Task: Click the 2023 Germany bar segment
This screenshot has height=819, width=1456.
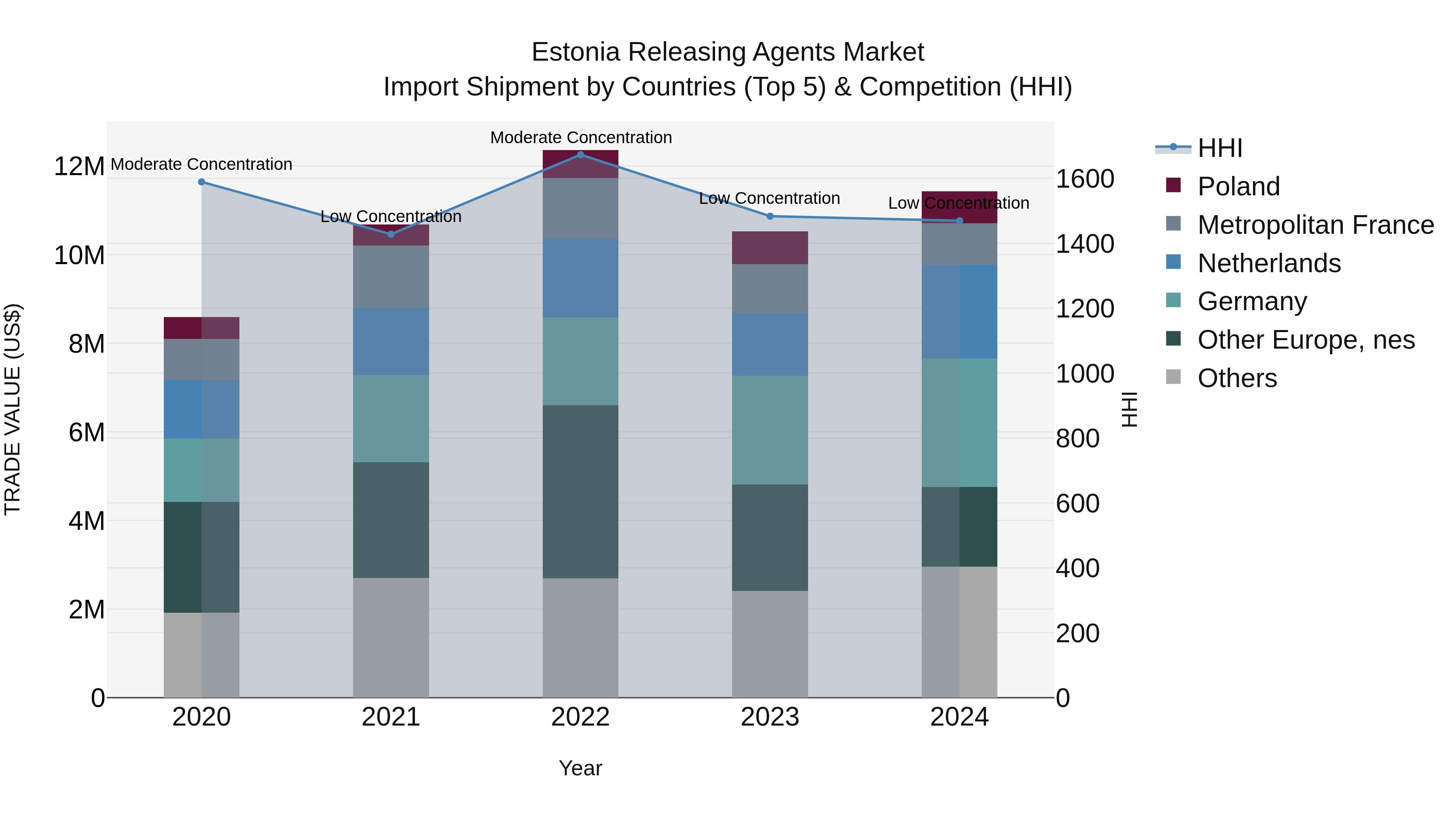Action: tap(770, 430)
